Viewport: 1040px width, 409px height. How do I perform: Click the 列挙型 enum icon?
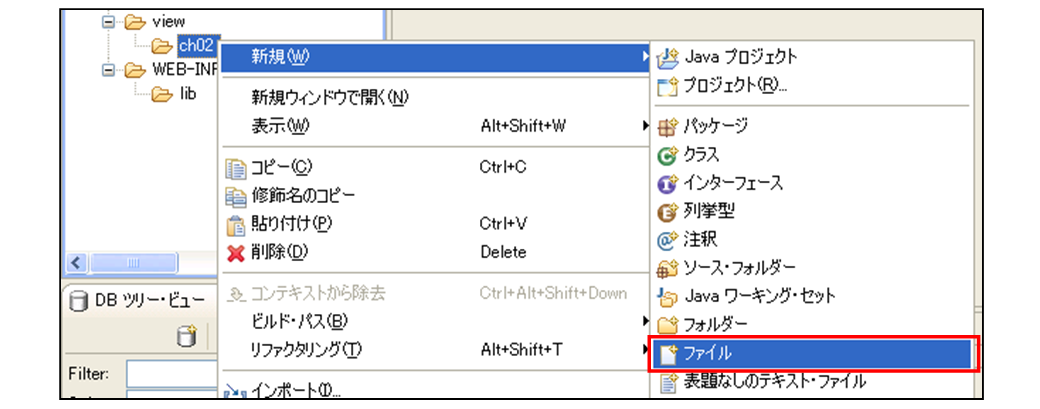(667, 212)
